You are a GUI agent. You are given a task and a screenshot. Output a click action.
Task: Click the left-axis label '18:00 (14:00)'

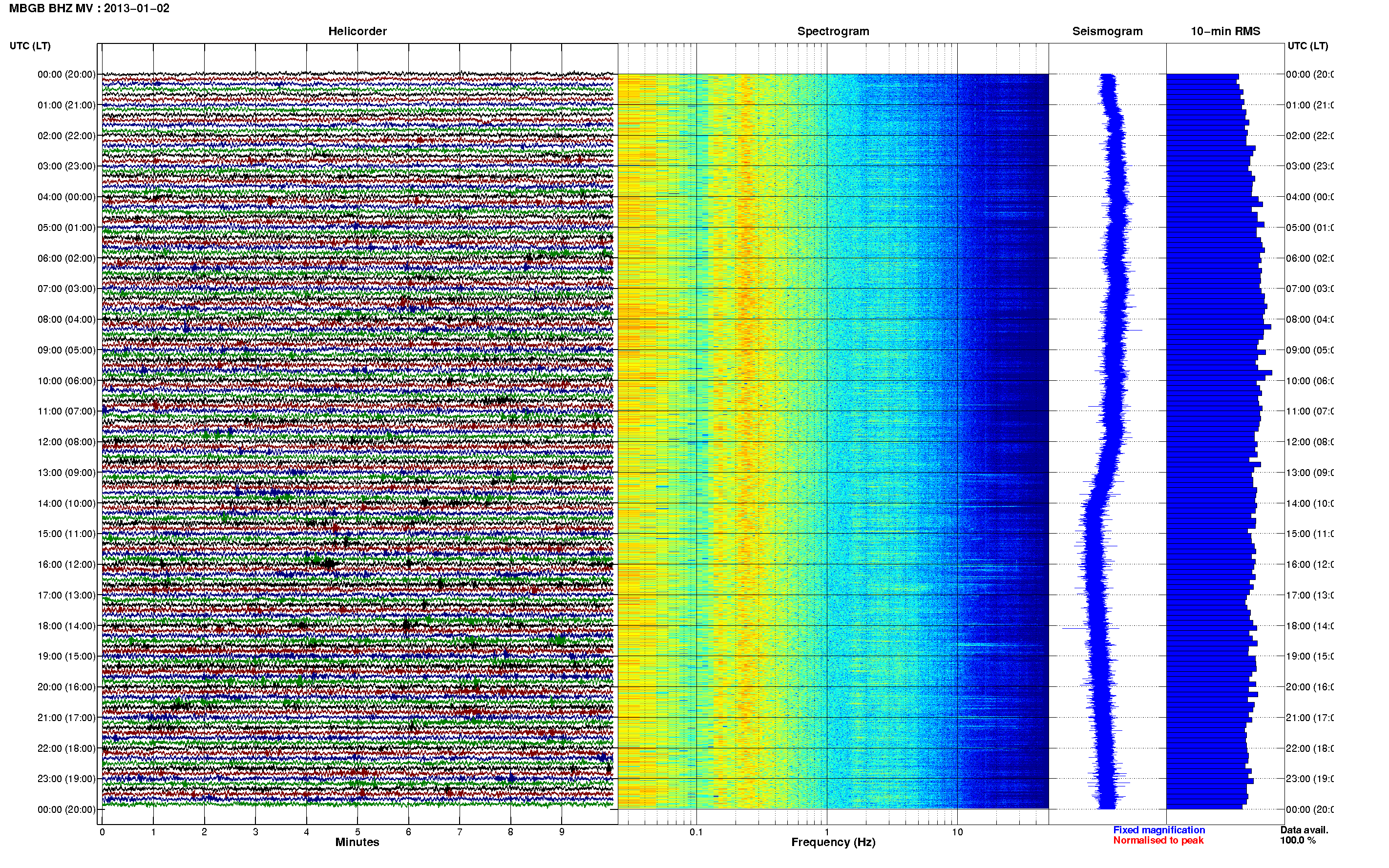click(66, 626)
